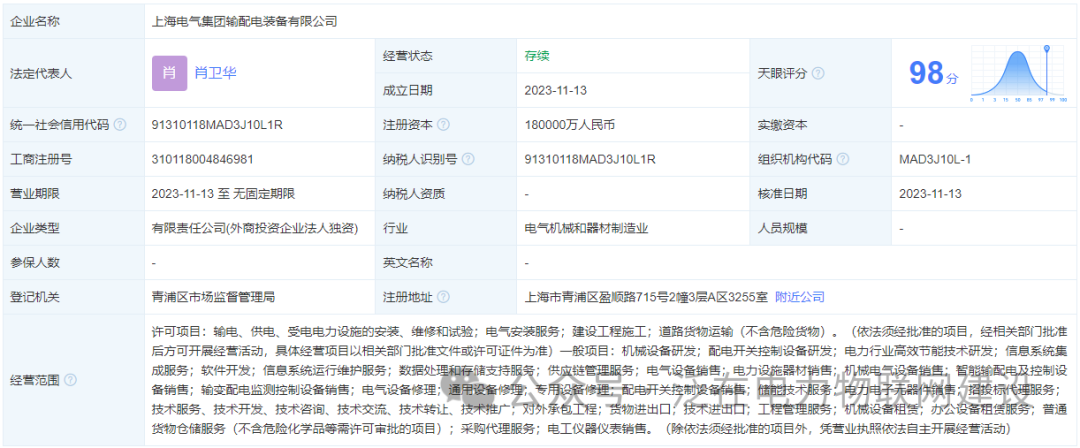The width and height of the screenshot is (1080, 448).
Task: Open legal representative 肖卫华 link
Action: (x=216, y=73)
